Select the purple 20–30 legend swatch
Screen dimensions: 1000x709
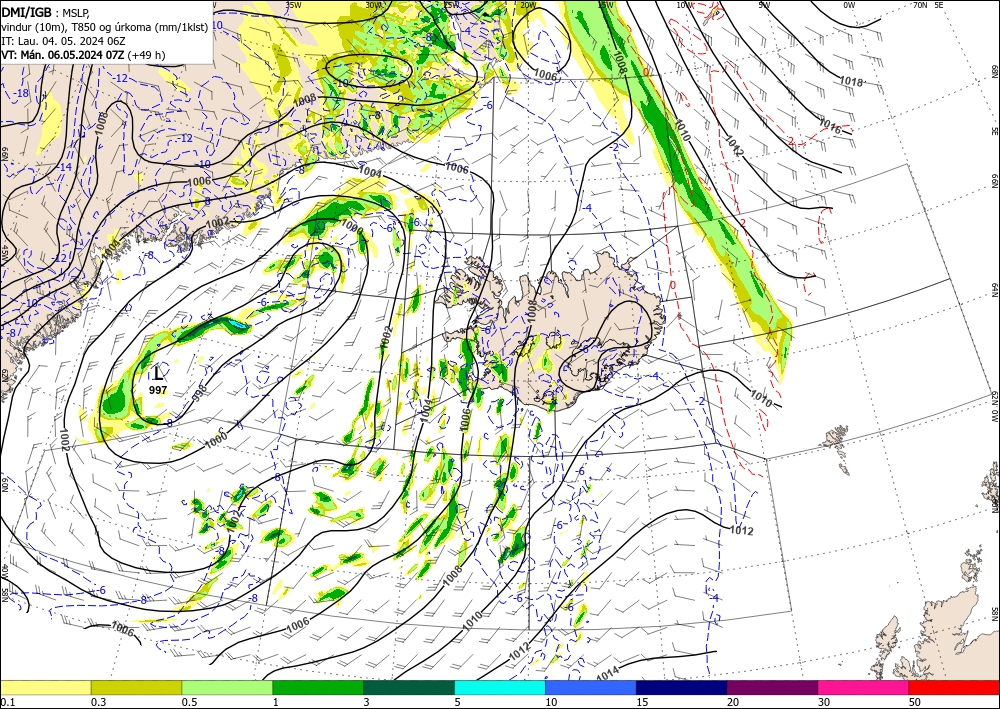(x=772, y=687)
